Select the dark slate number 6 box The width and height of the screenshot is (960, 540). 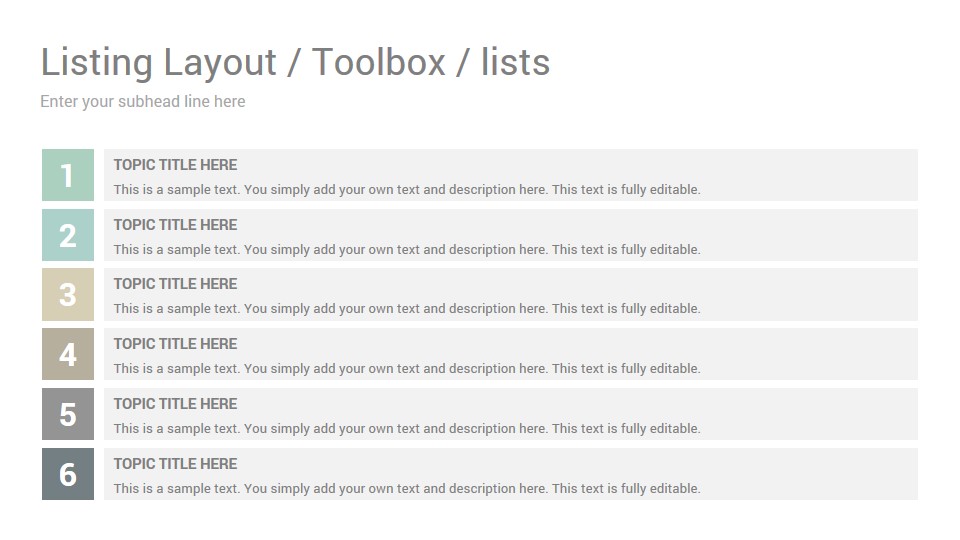coord(68,474)
